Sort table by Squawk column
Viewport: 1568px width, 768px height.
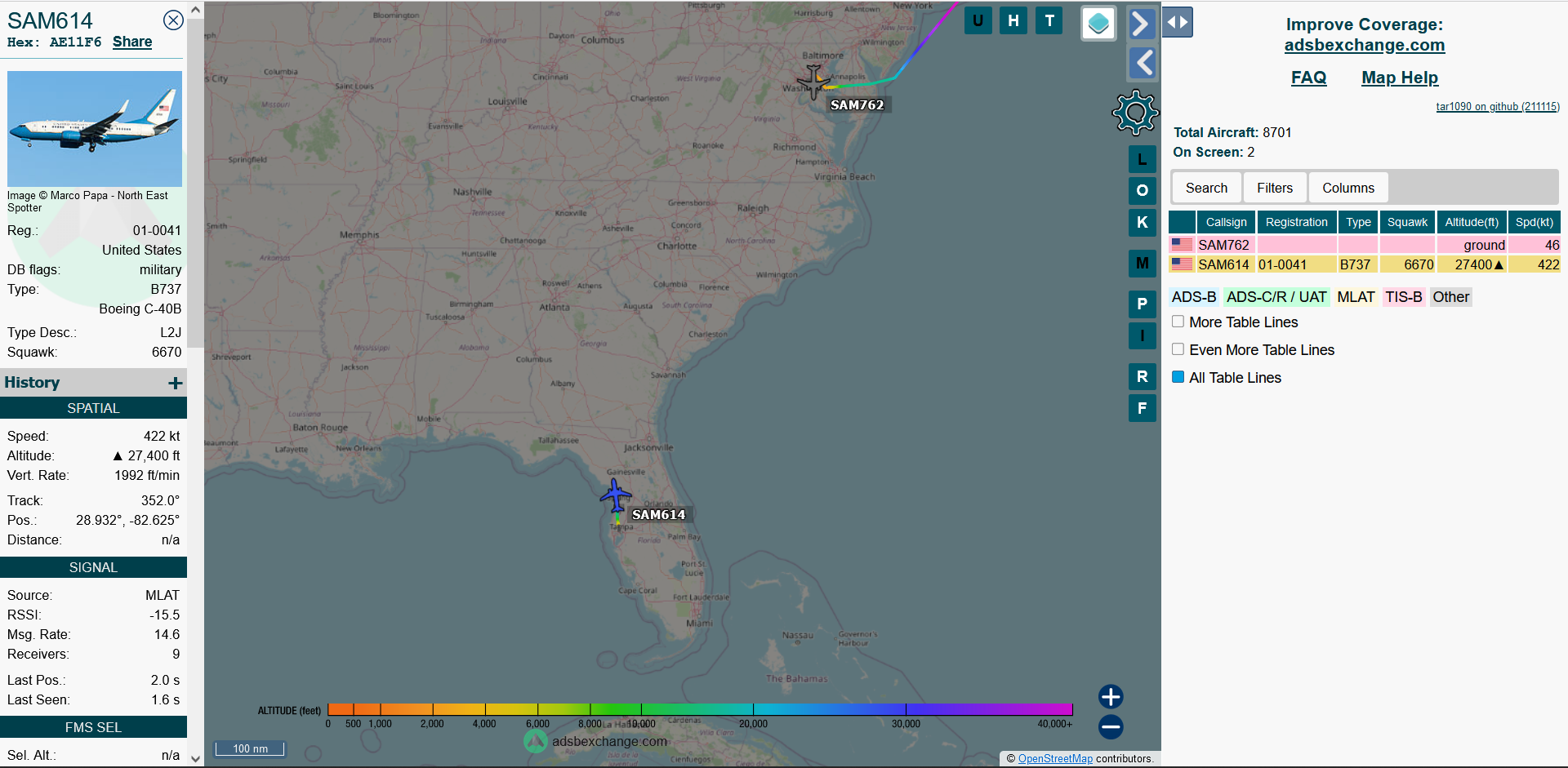(x=1407, y=222)
